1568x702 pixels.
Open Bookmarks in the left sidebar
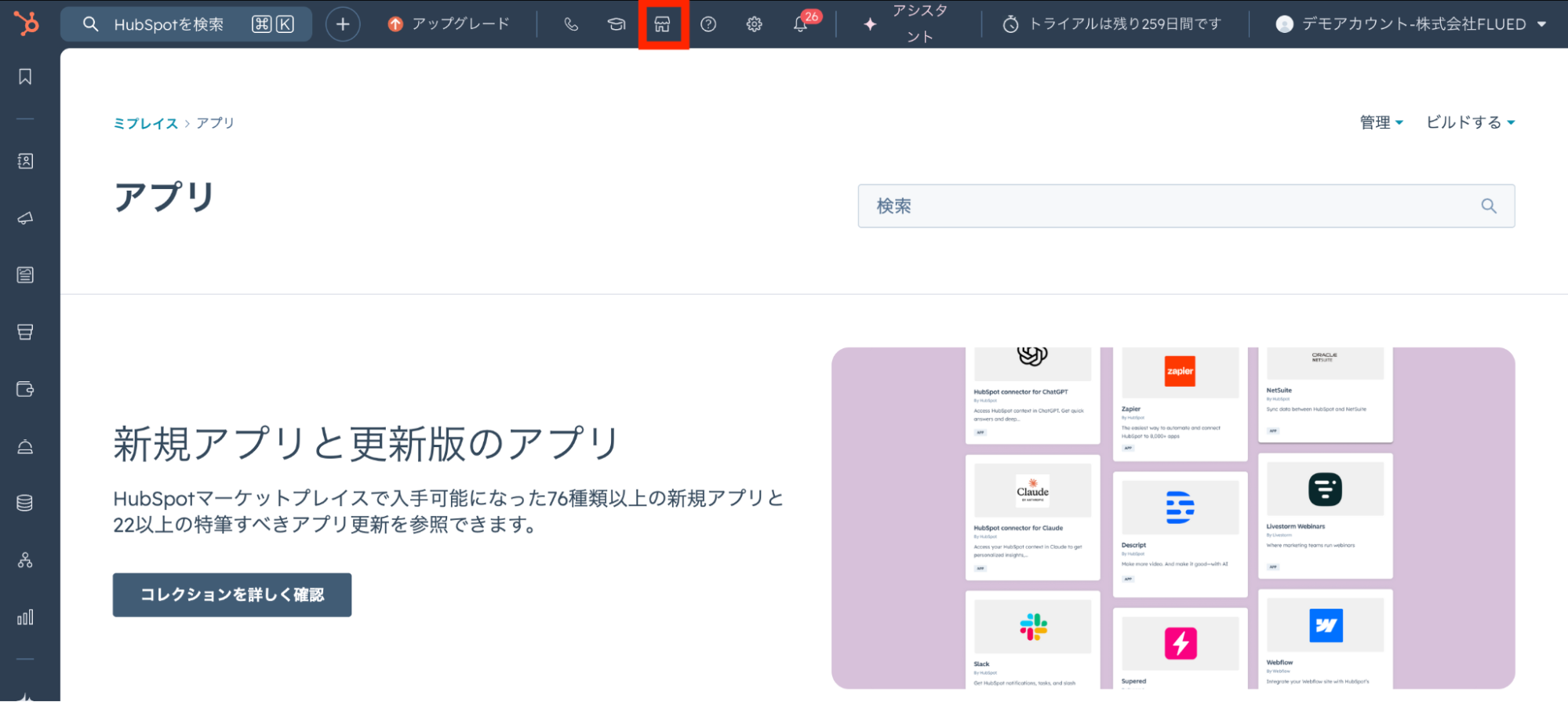(25, 77)
